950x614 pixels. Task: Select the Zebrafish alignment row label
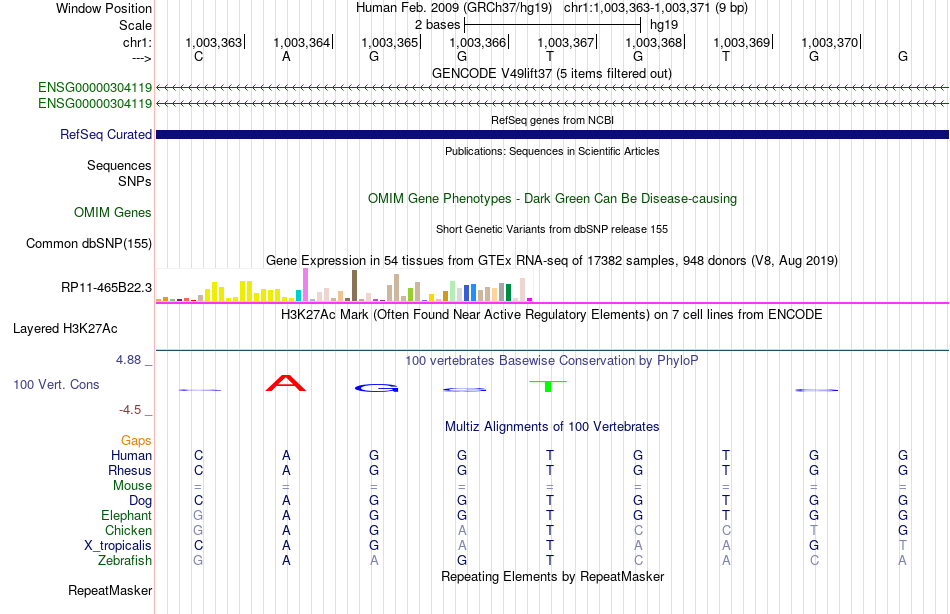[x=125, y=560]
